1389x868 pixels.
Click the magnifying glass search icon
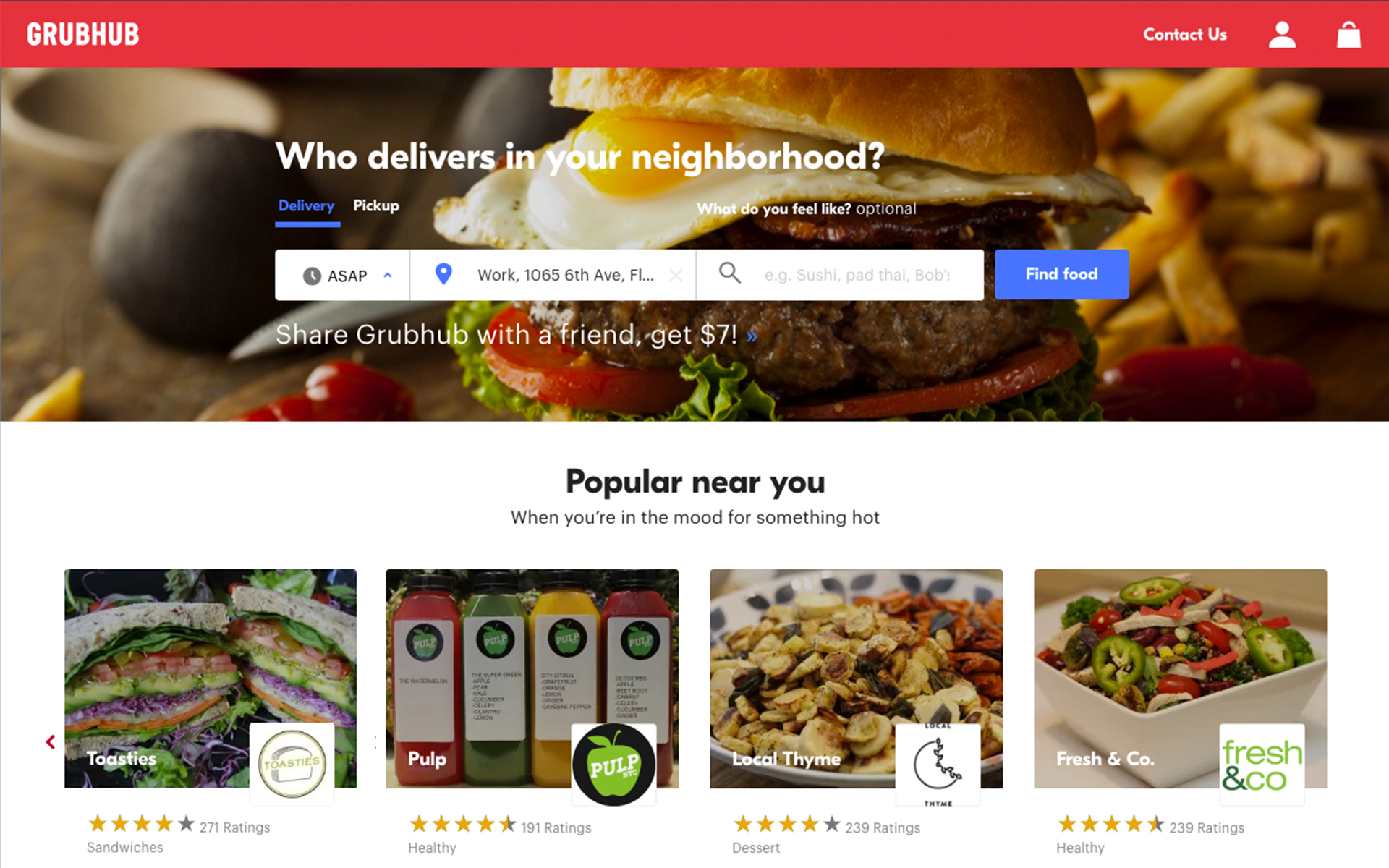(729, 273)
